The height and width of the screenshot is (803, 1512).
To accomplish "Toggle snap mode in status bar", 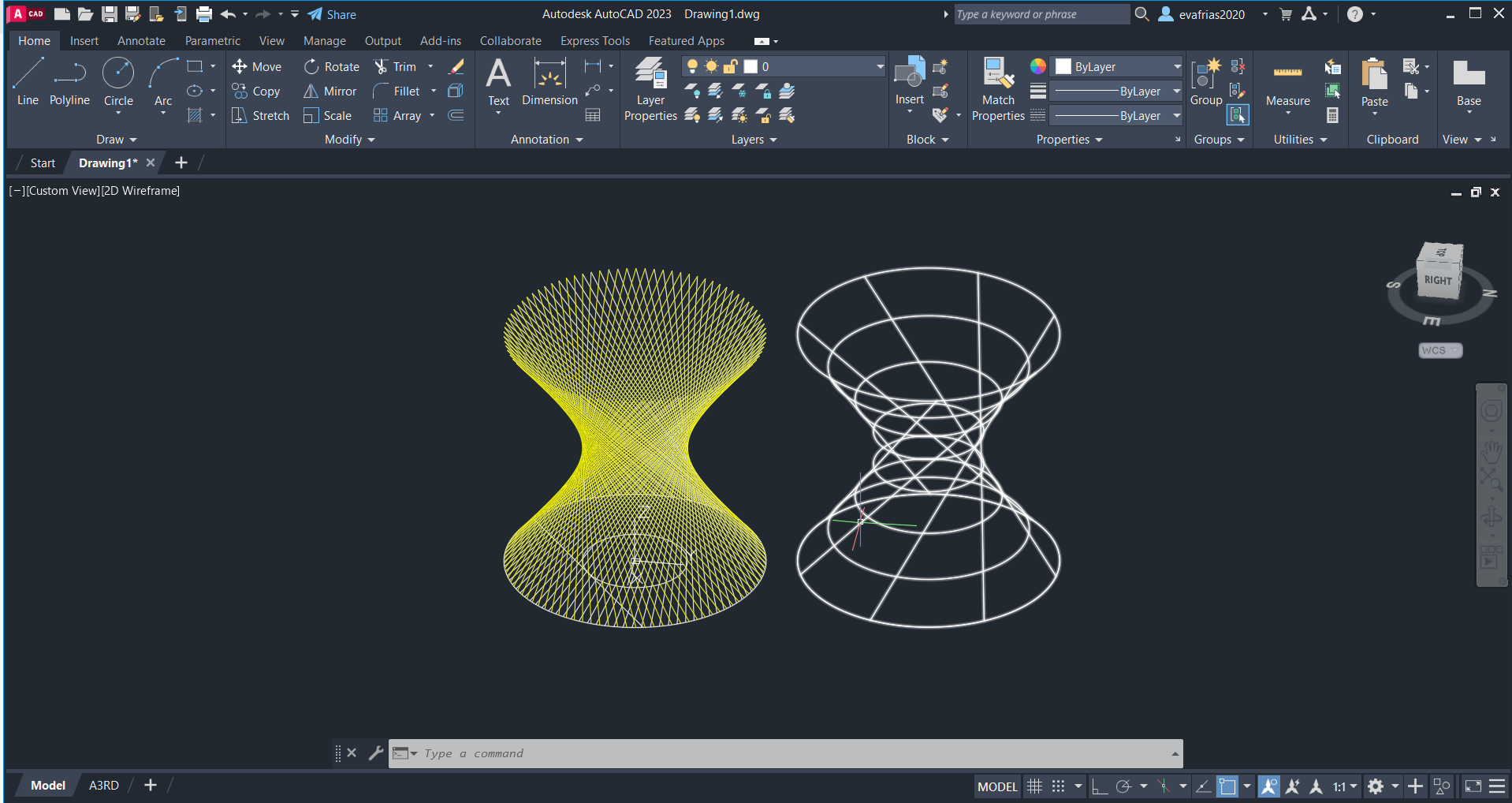I will pyautogui.click(x=1058, y=786).
